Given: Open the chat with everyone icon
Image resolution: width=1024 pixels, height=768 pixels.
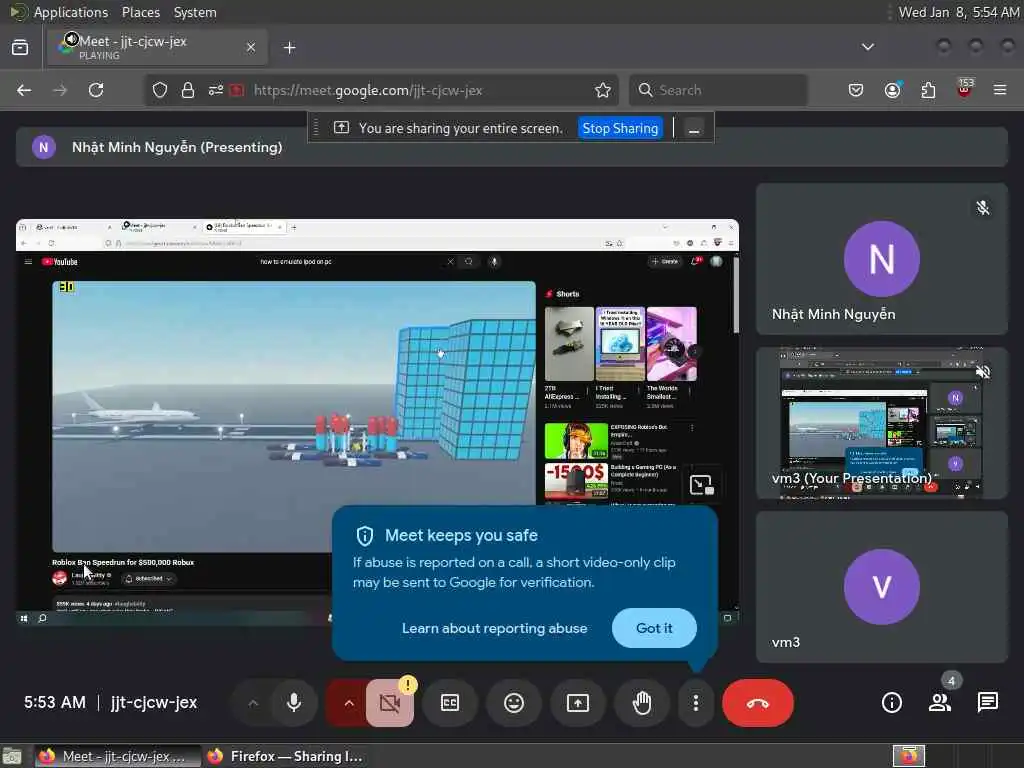Looking at the screenshot, I should tap(987, 703).
